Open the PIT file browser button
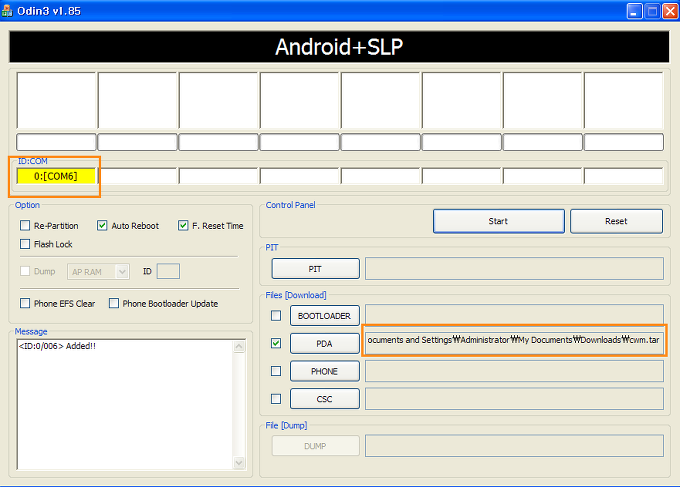Image resolution: width=680 pixels, height=487 pixels. 316,269
